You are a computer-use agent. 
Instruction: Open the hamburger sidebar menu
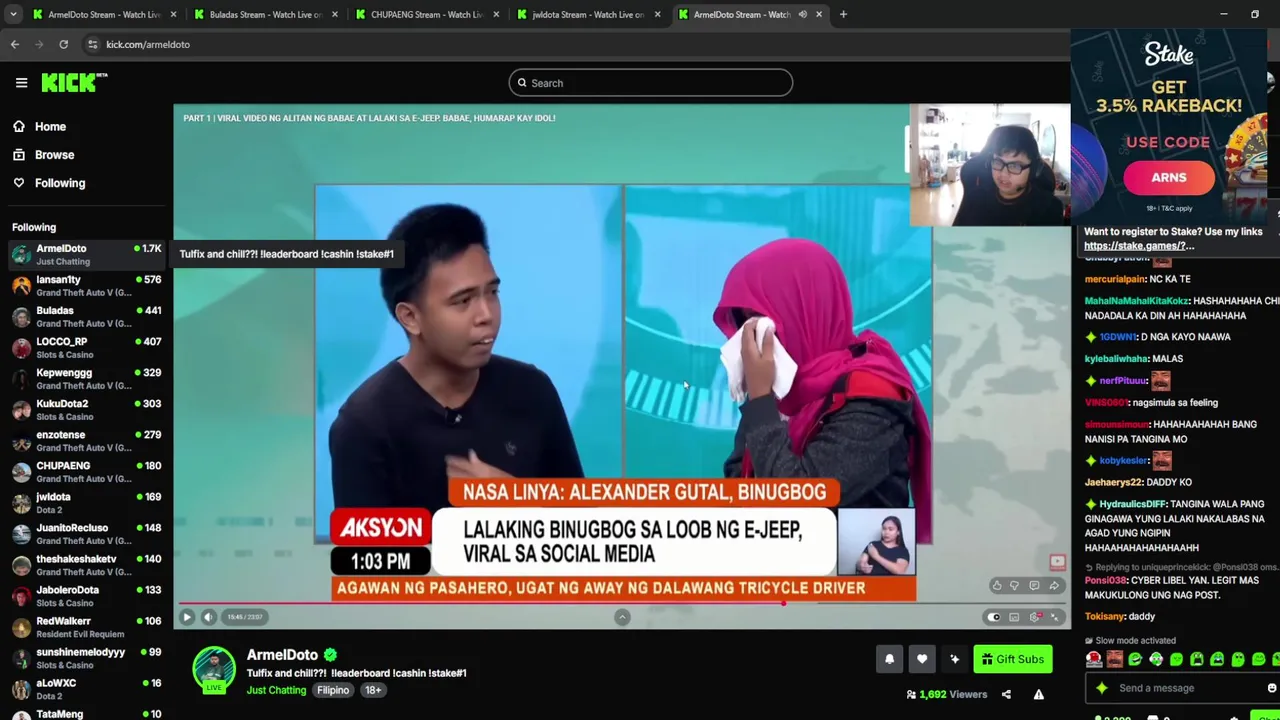pyautogui.click(x=21, y=83)
